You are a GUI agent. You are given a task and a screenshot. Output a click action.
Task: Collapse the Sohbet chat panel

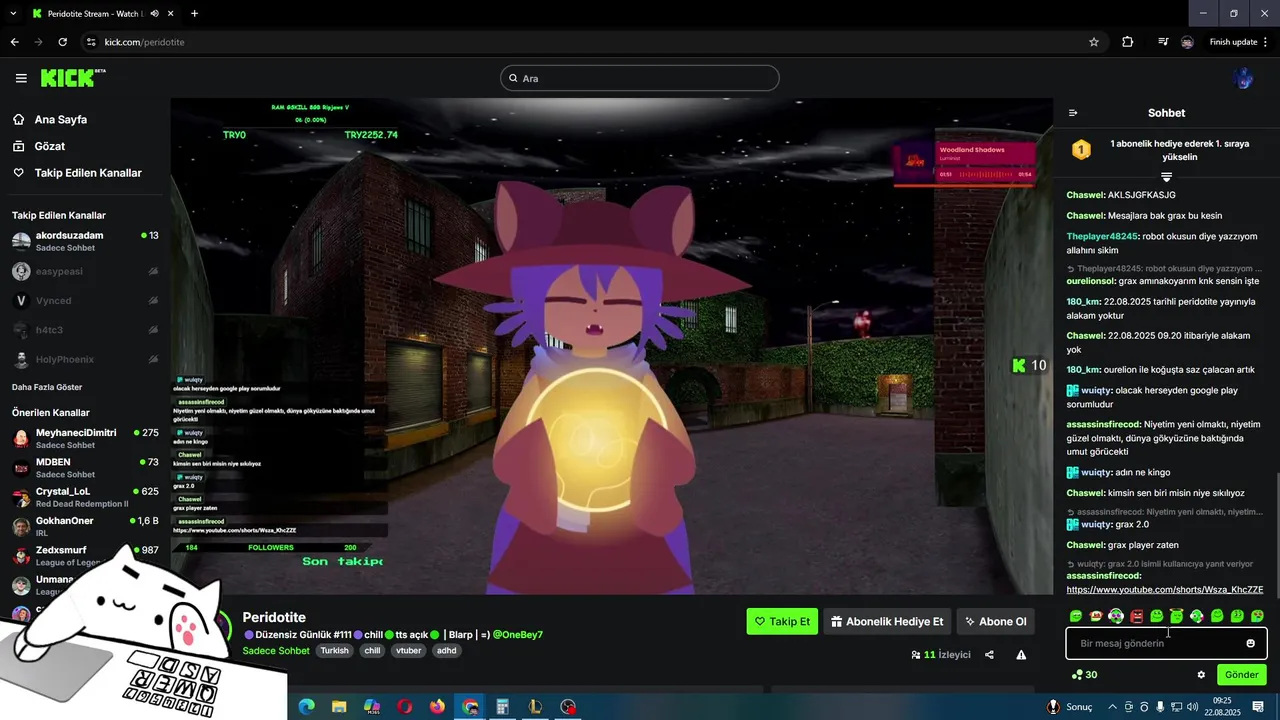tap(1073, 113)
